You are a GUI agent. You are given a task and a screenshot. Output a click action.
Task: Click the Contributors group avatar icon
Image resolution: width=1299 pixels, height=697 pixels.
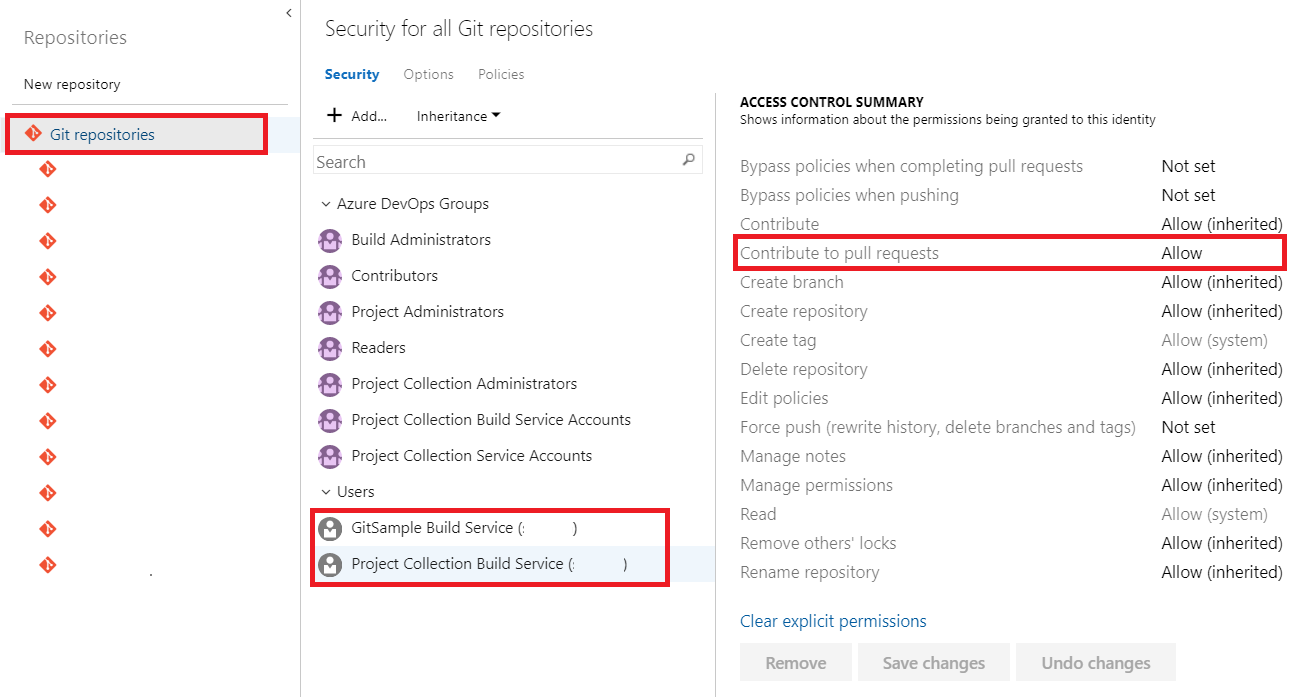click(x=330, y=276)
